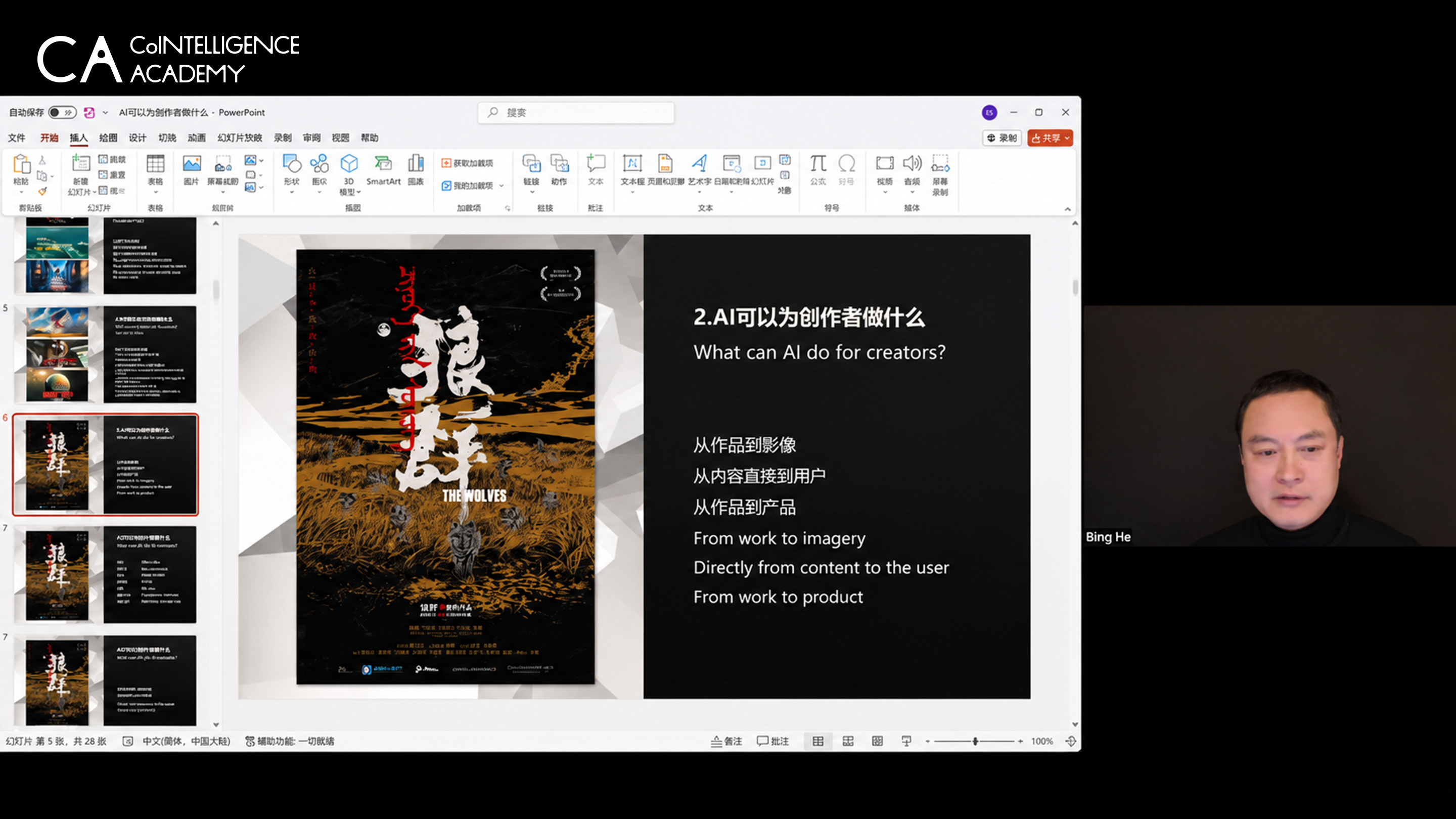Click the Pictures (图片) insert icon
The width and height of the screenshot is (1456, 819).
(x=192, y=164)
